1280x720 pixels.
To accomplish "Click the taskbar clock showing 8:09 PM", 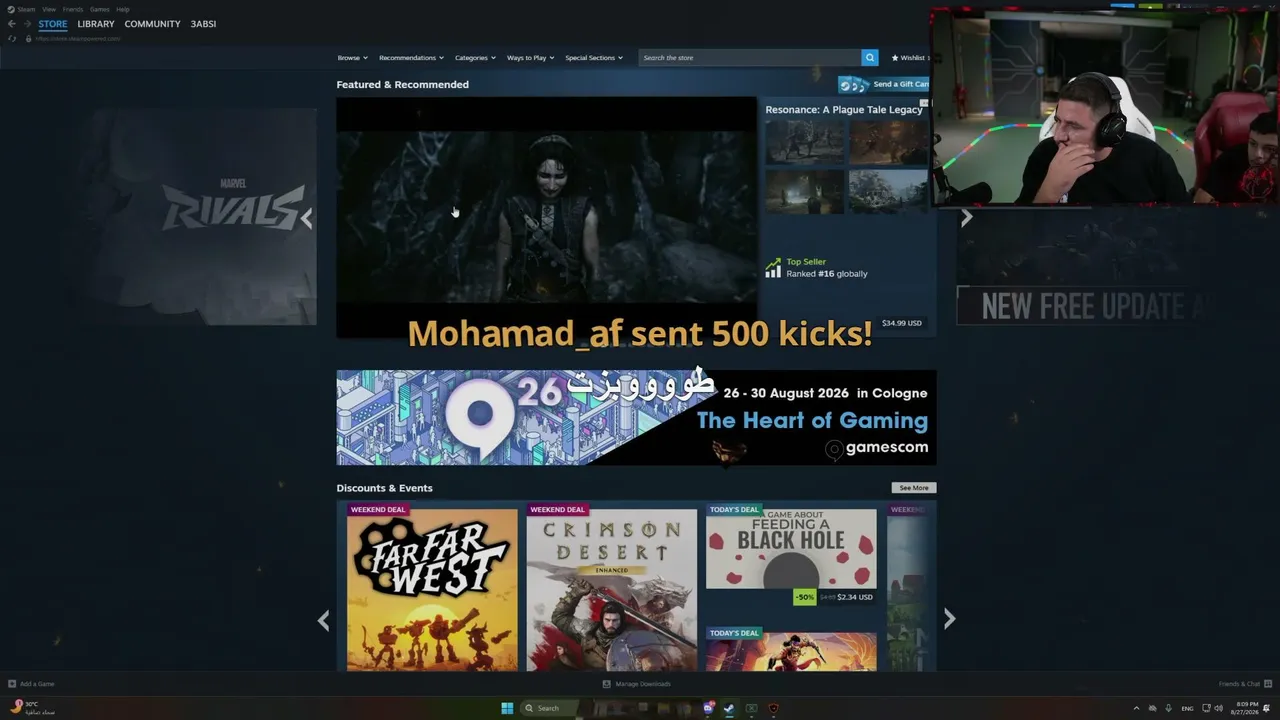I will (1245, 708).
